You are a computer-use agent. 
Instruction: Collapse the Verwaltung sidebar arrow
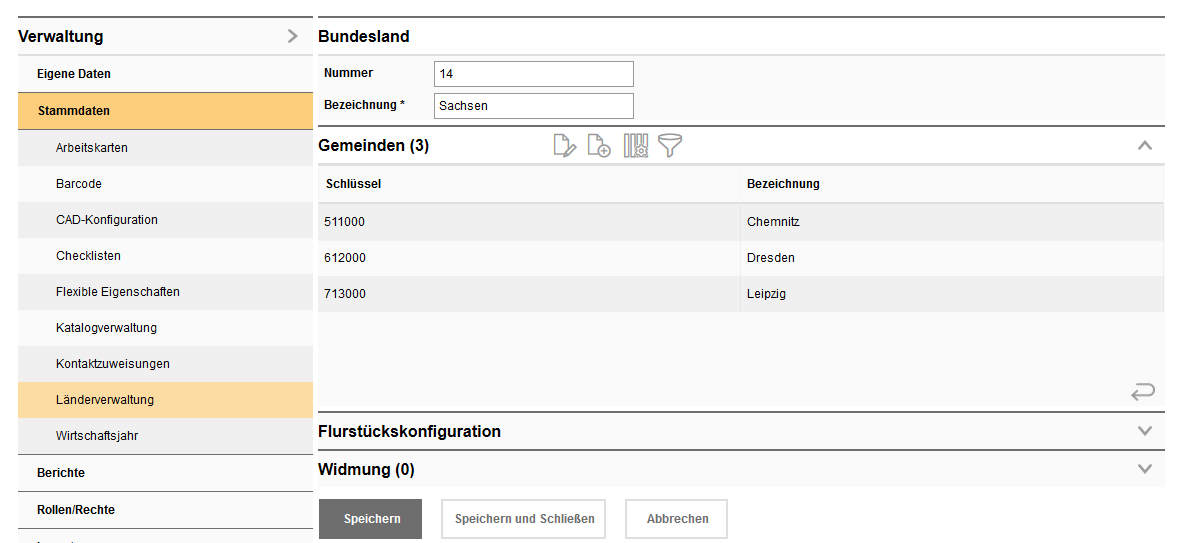tap(292, 37)
